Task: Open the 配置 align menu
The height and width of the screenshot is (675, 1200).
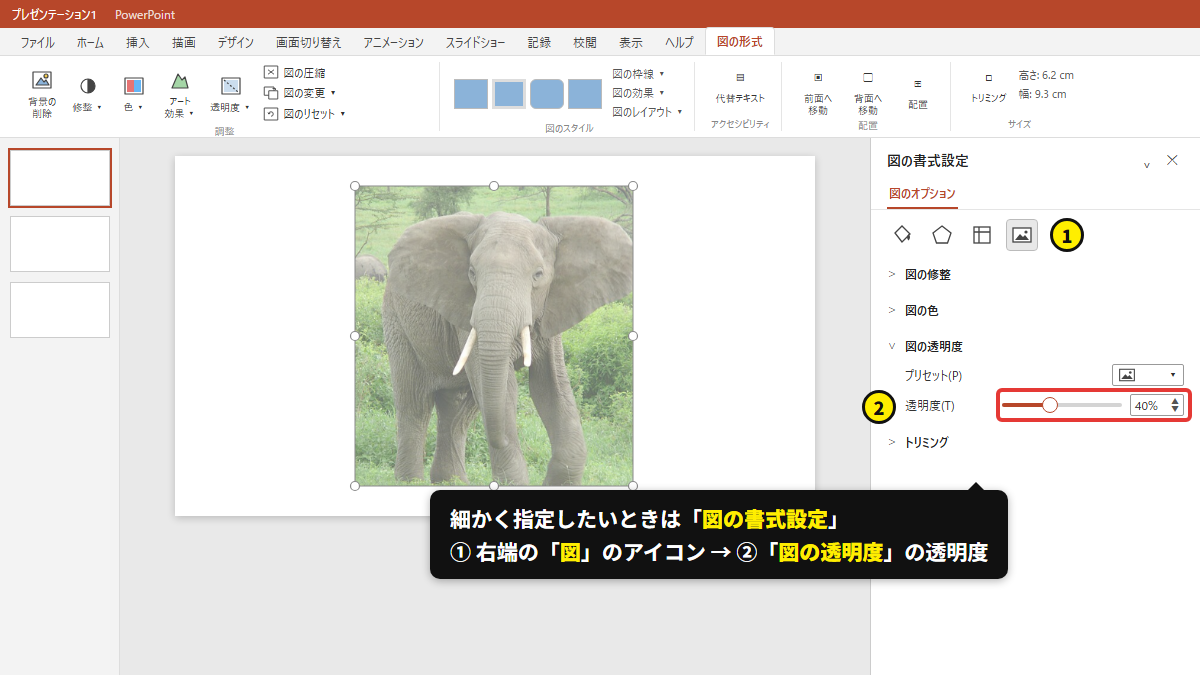Action: [917, 92]
